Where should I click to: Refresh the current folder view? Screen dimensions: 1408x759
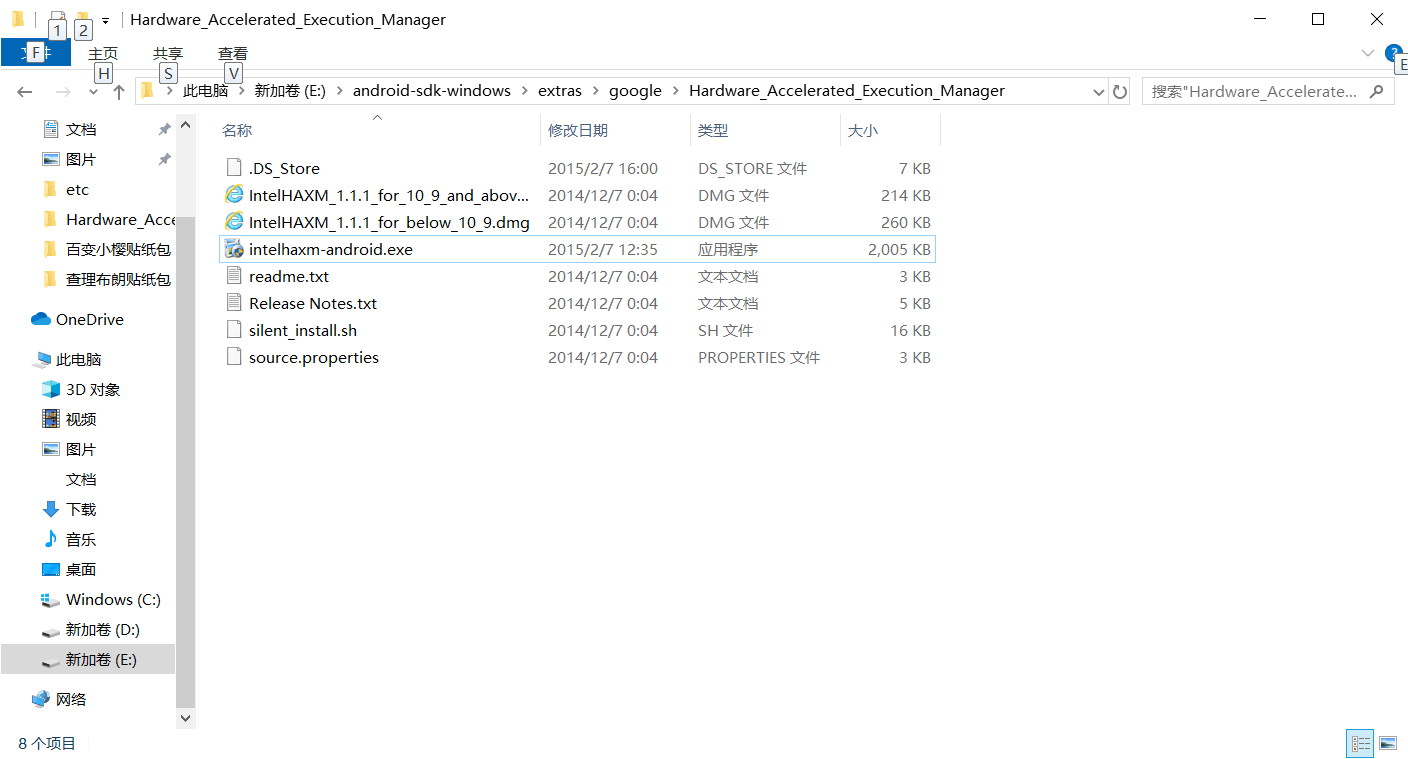[1120, 91]
